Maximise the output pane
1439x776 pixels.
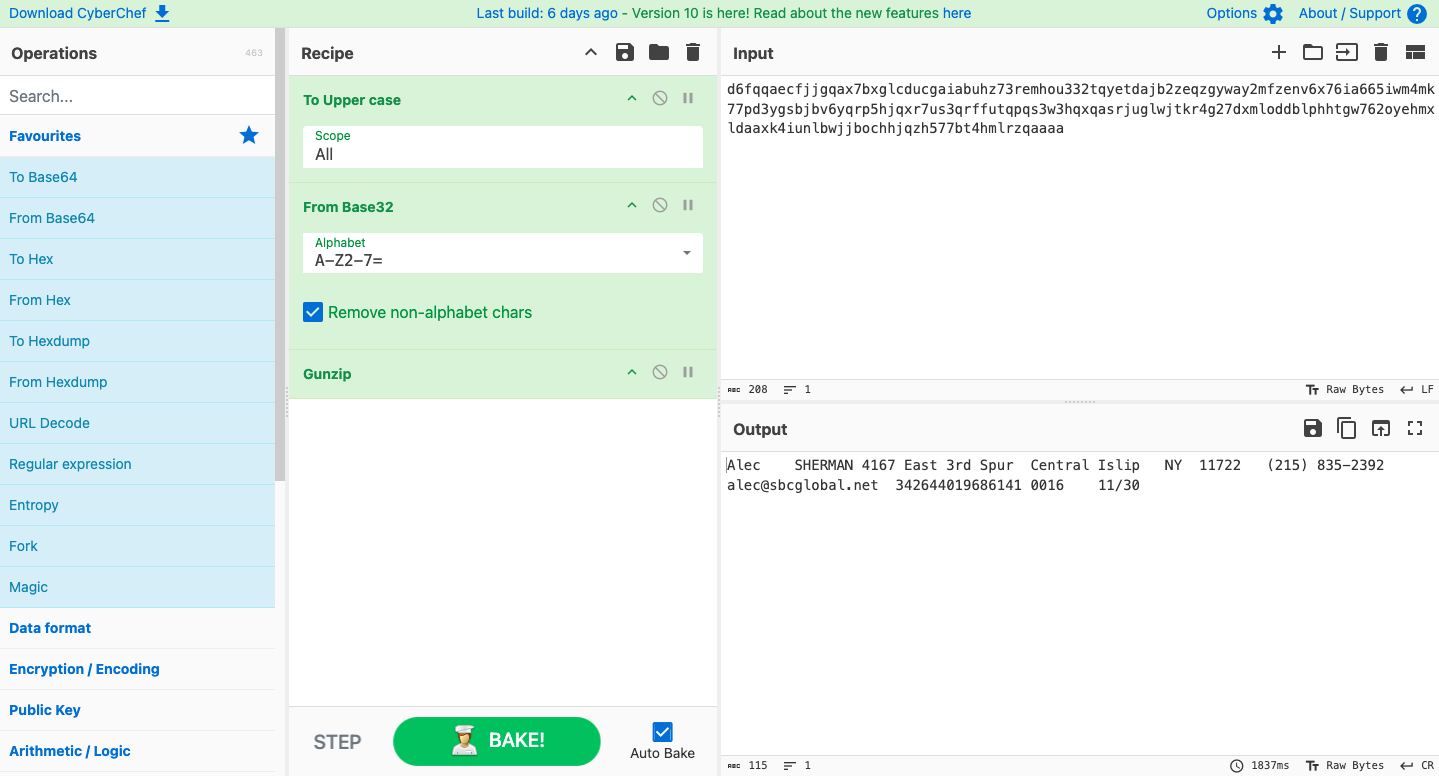(x=1414, y=429)
